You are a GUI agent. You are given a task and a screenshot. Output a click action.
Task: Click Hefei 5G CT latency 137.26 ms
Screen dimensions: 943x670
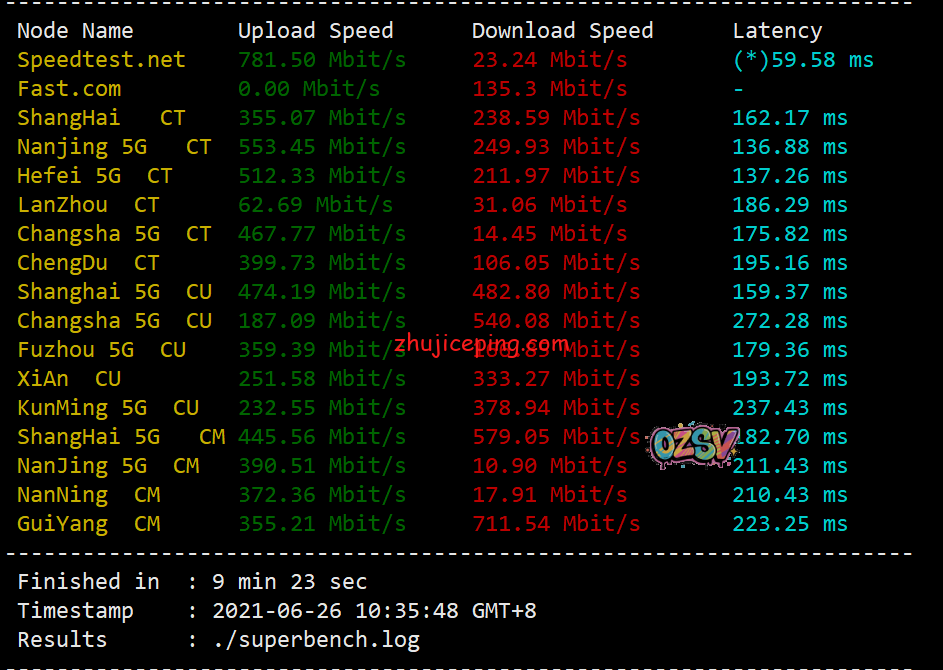789,176
